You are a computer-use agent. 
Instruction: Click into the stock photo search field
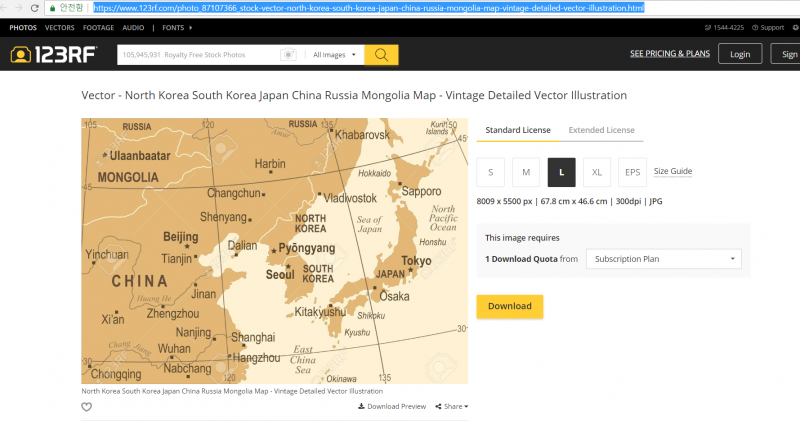point(198,55)
